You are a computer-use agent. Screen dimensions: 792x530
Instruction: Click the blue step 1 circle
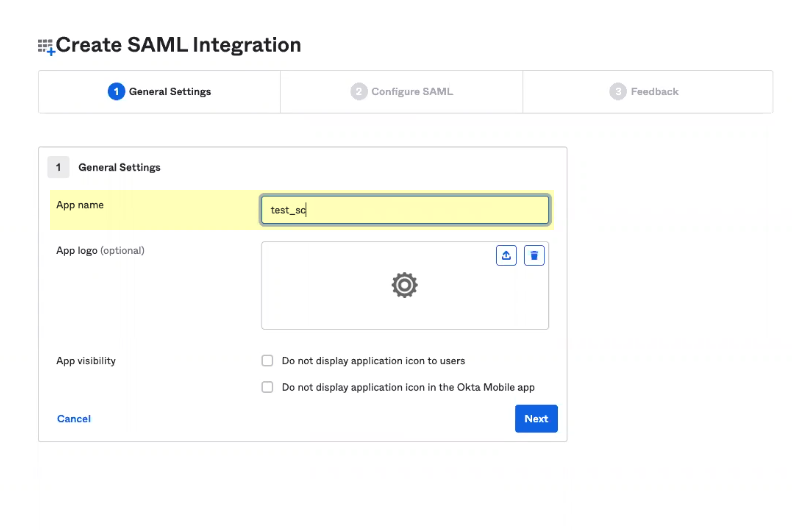117,92
